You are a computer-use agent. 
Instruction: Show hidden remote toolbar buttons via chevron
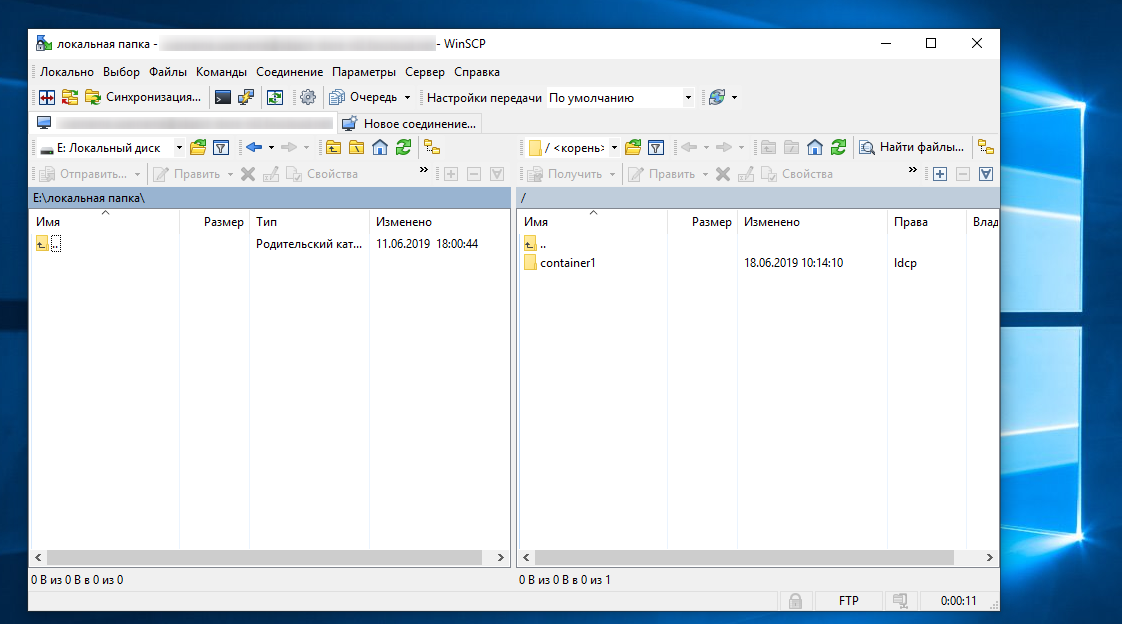pyautogui.click(x=912, y=170)
